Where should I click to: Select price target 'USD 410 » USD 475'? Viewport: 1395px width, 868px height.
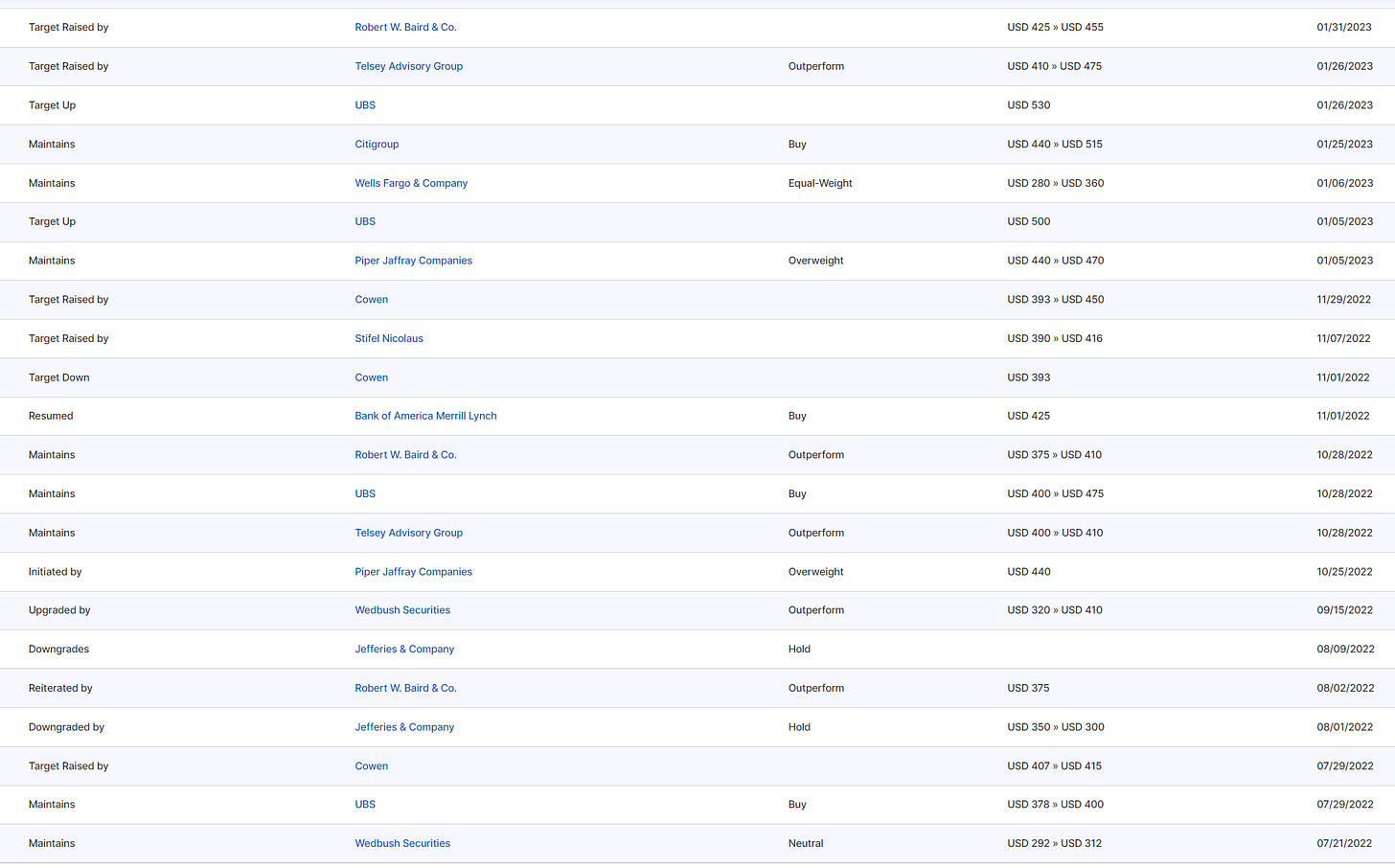click(x=1054, y=66)
